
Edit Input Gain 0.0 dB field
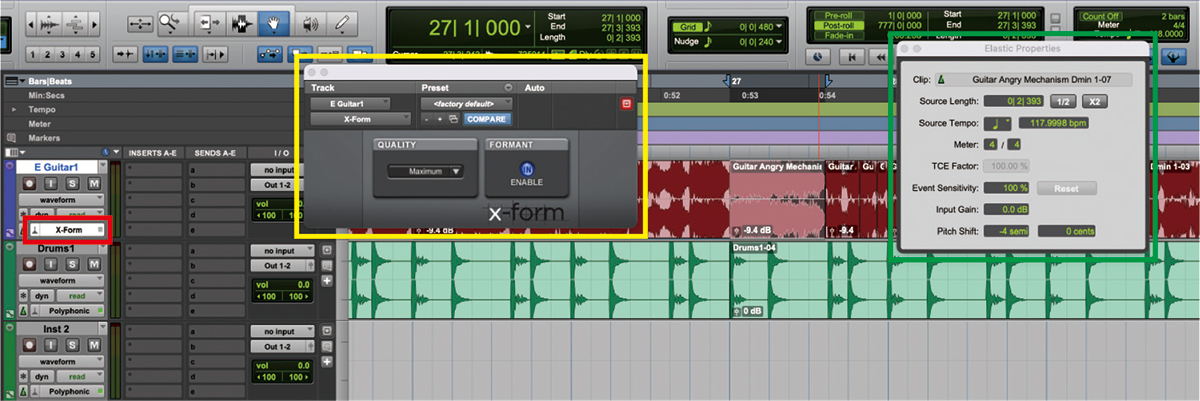pyautogui.click(x=1007, y=210)
